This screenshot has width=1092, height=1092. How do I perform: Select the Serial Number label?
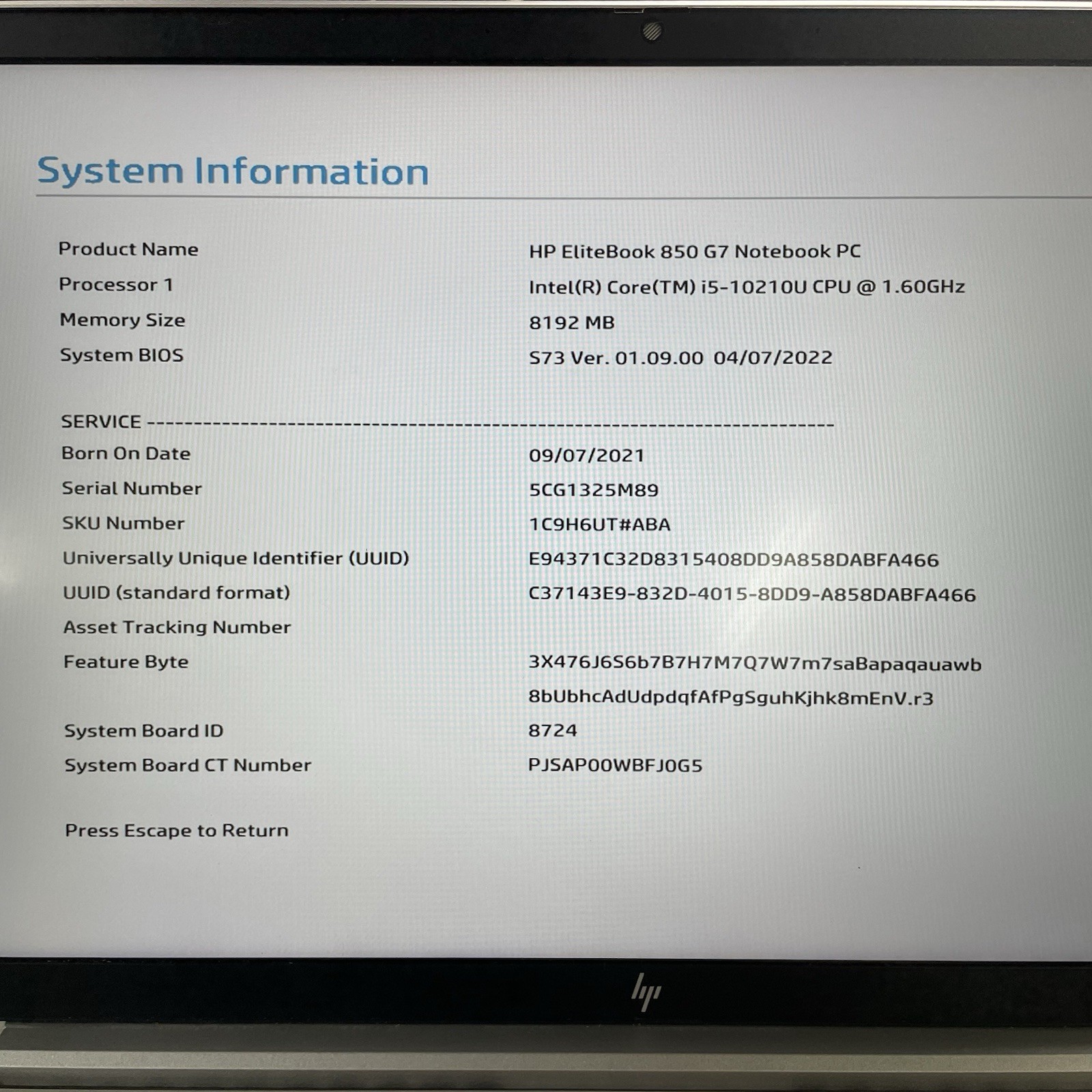coord(132,489)
